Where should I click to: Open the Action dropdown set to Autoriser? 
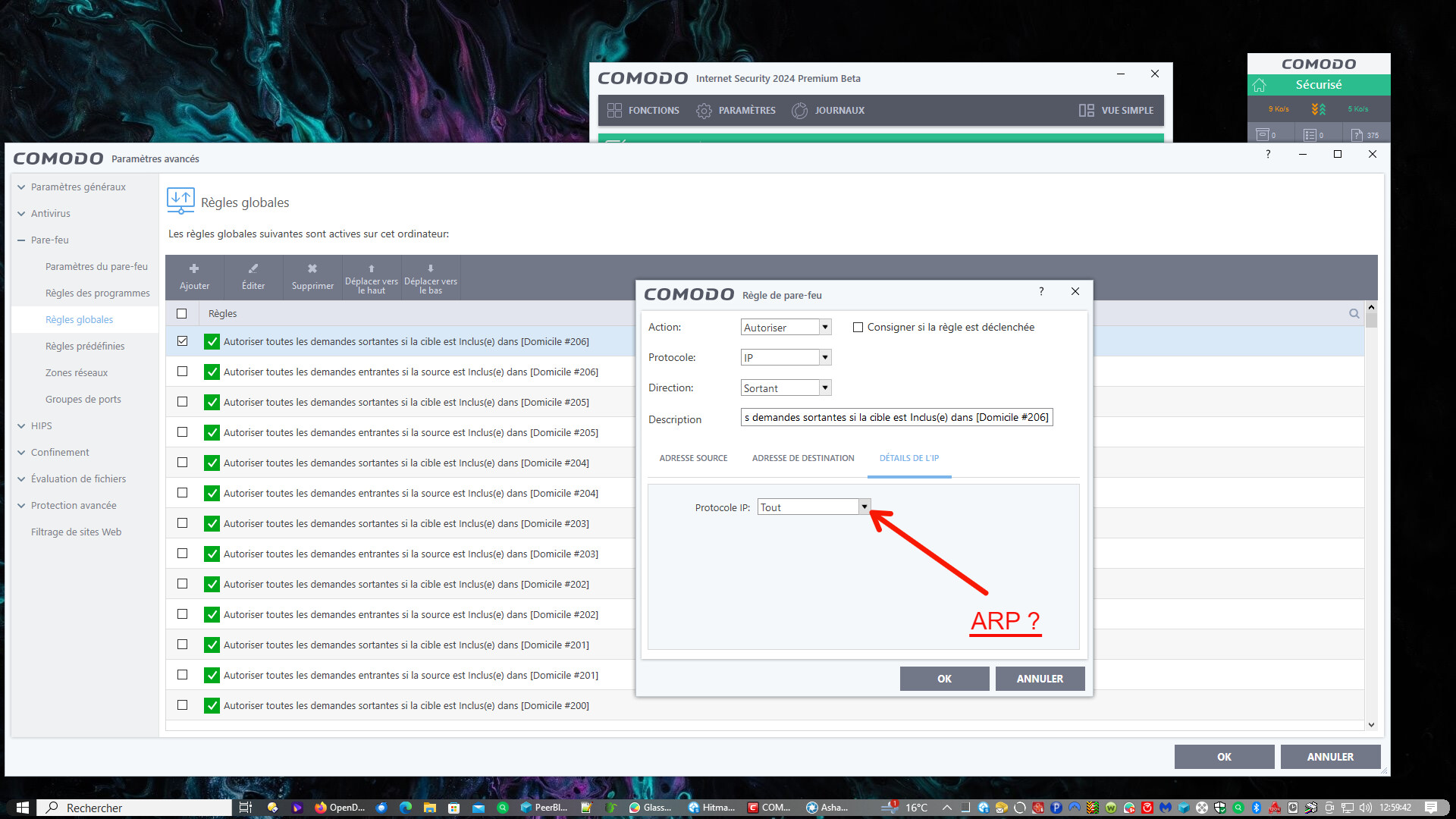786,327
